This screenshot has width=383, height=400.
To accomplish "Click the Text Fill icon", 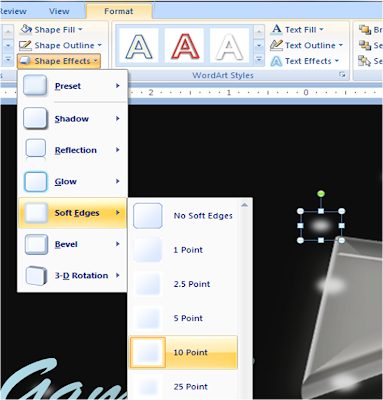I will 276,30.
